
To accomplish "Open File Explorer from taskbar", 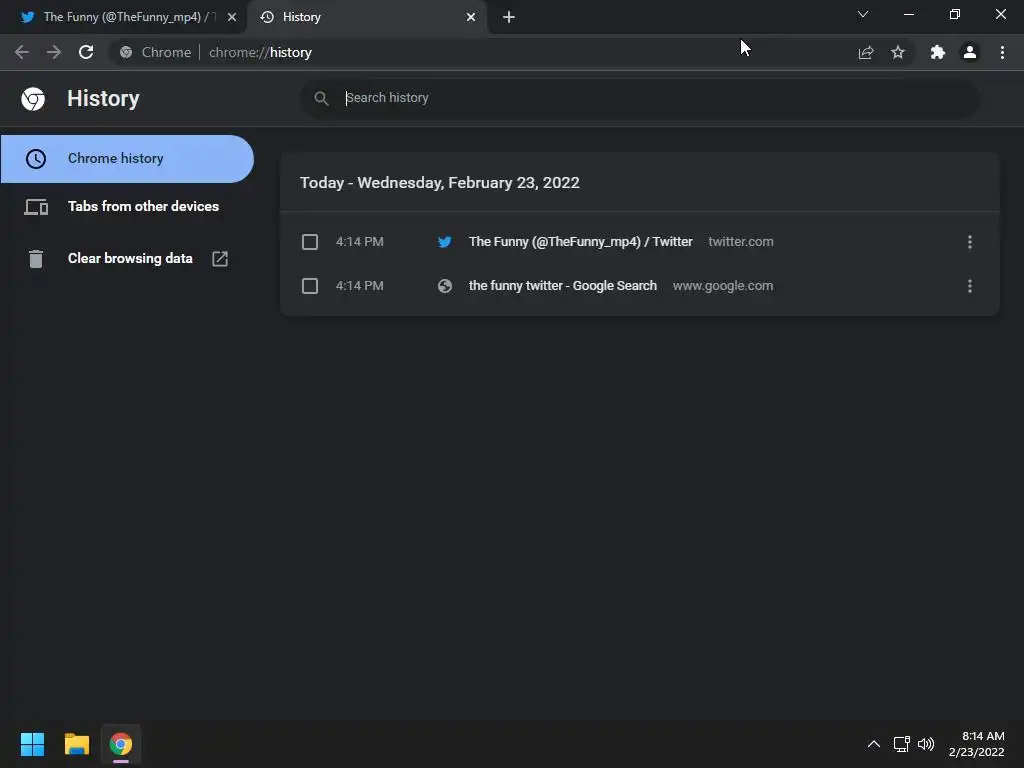I will coord(76,744).
